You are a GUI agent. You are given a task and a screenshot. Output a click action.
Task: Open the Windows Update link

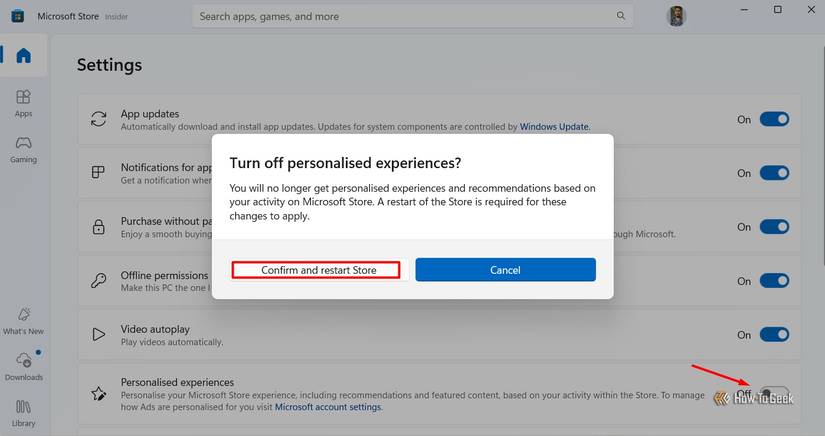click(554, 127)
